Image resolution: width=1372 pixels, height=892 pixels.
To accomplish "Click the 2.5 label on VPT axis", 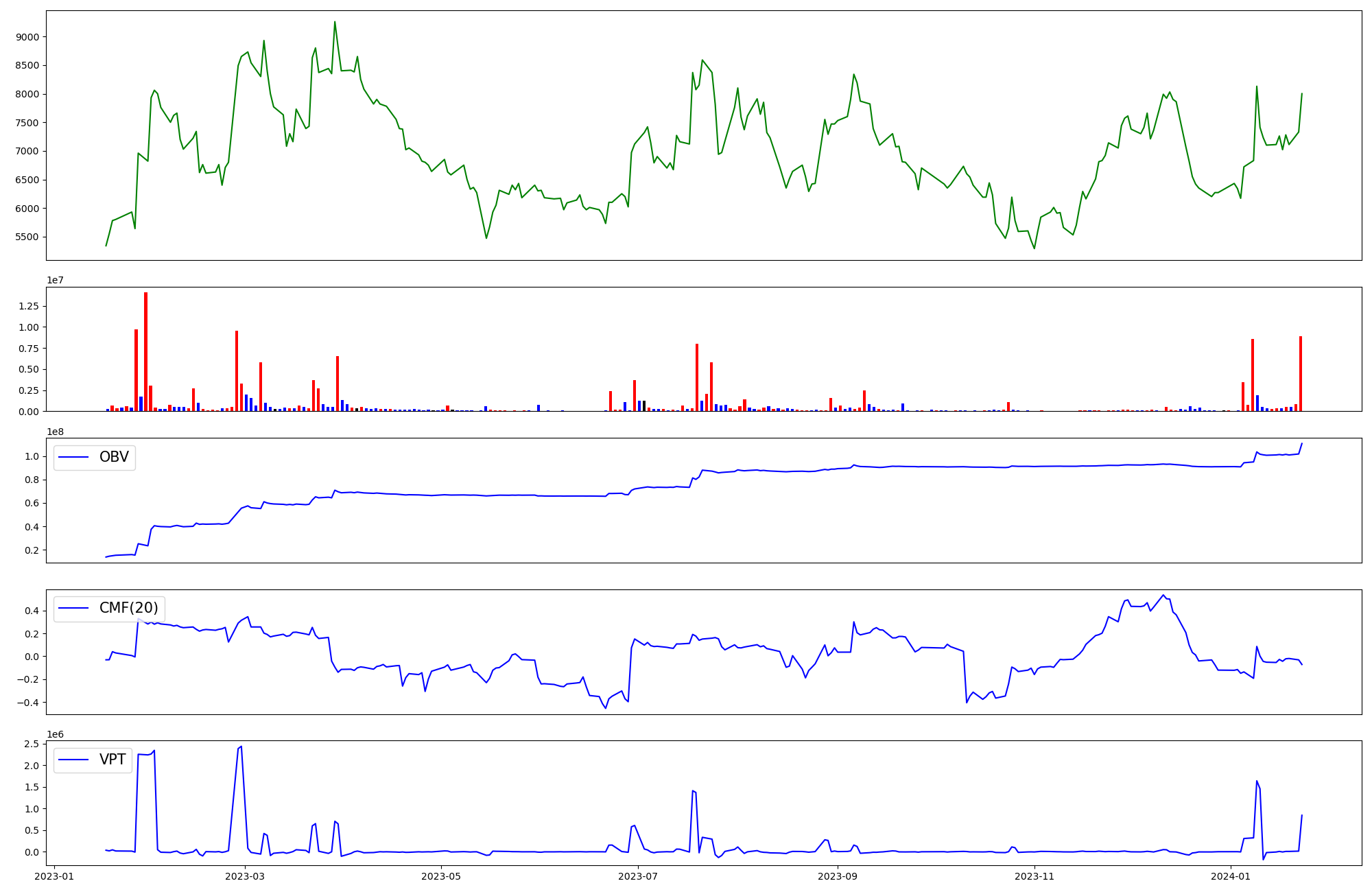I will (32, 744).
